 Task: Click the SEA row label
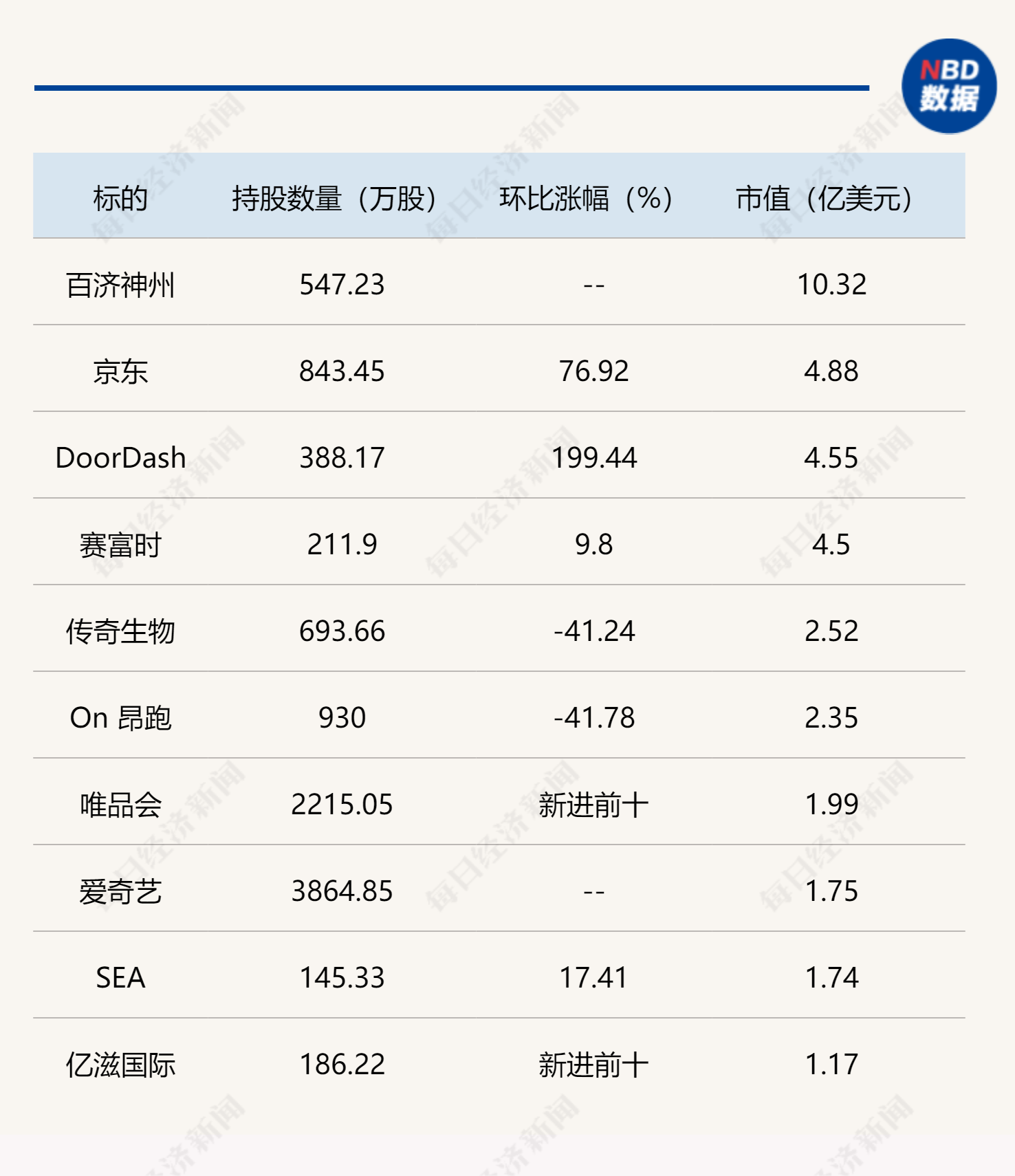(120, 978)
